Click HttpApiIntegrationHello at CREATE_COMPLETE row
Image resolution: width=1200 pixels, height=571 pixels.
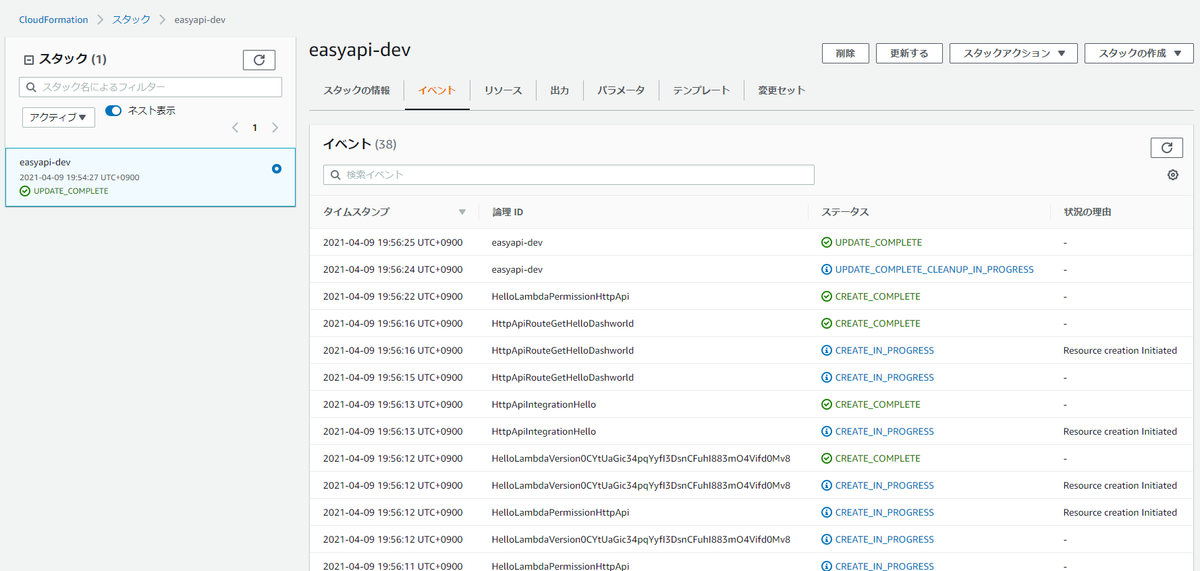[544, 405]
